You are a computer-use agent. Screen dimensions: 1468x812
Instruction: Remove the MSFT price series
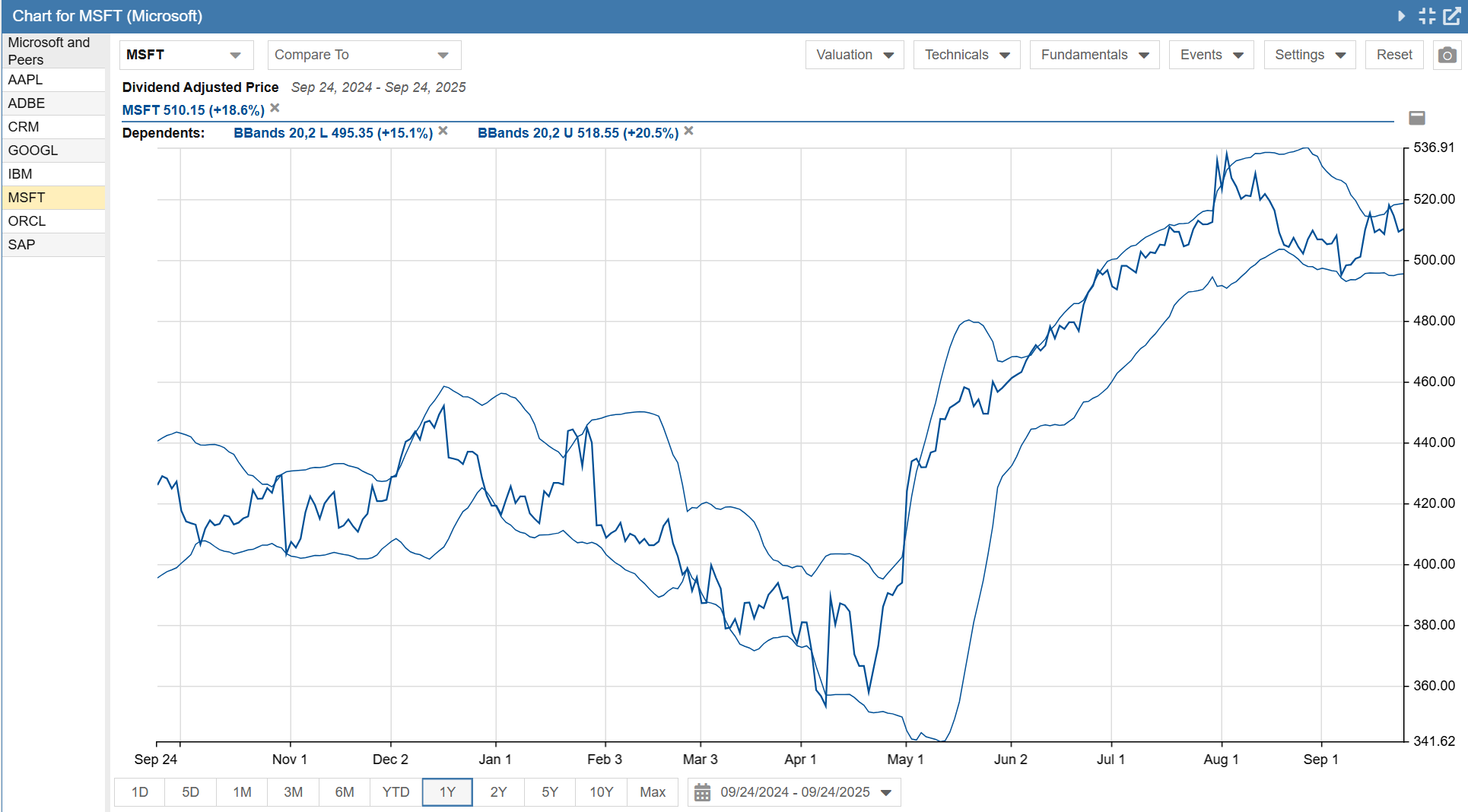click(x=275, y=109)
